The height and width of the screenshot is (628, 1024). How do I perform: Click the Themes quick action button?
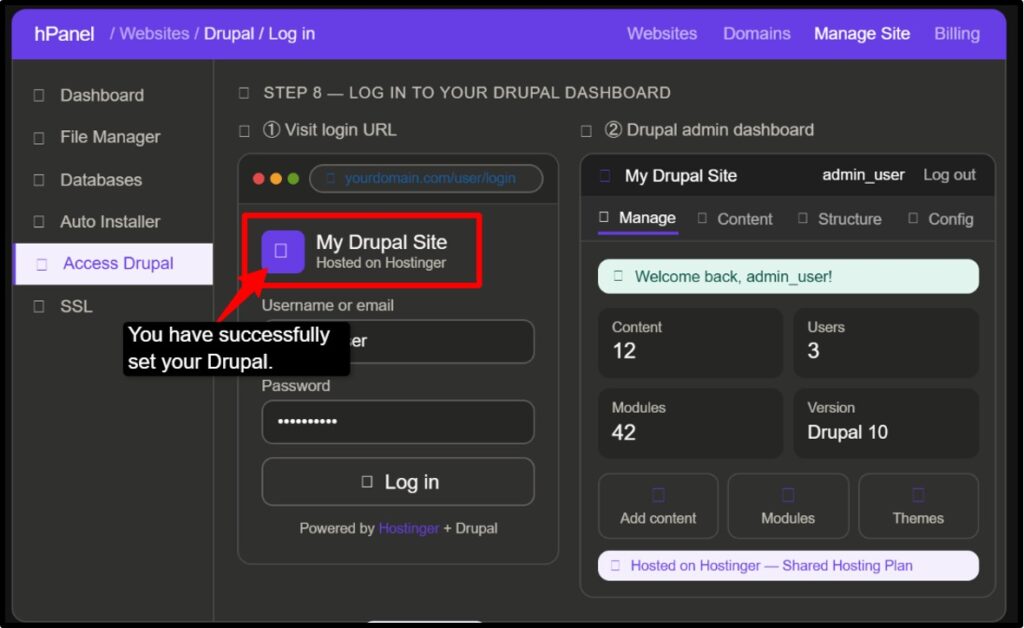(x=918, y=506)
